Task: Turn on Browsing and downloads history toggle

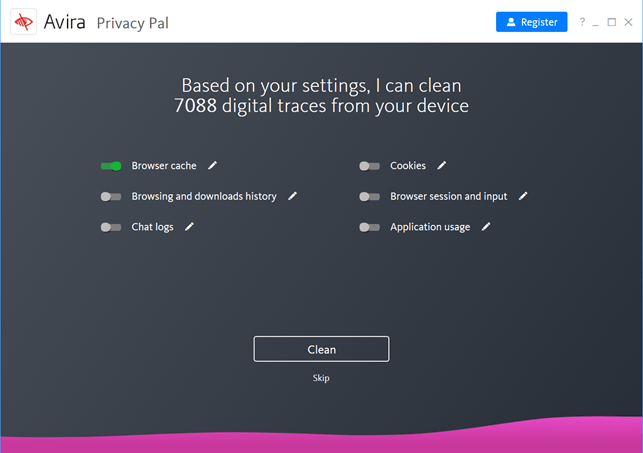Action: point(111,197)
